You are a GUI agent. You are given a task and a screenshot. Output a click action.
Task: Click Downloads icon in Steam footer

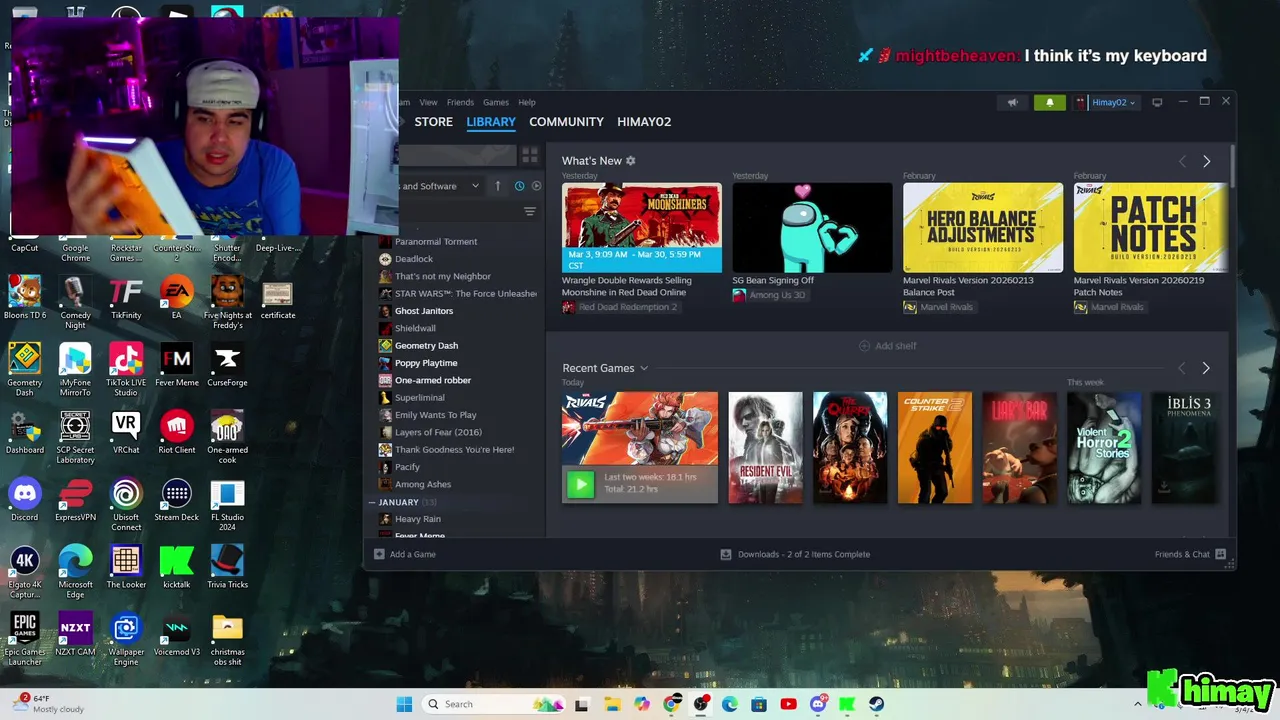(726, 554)
